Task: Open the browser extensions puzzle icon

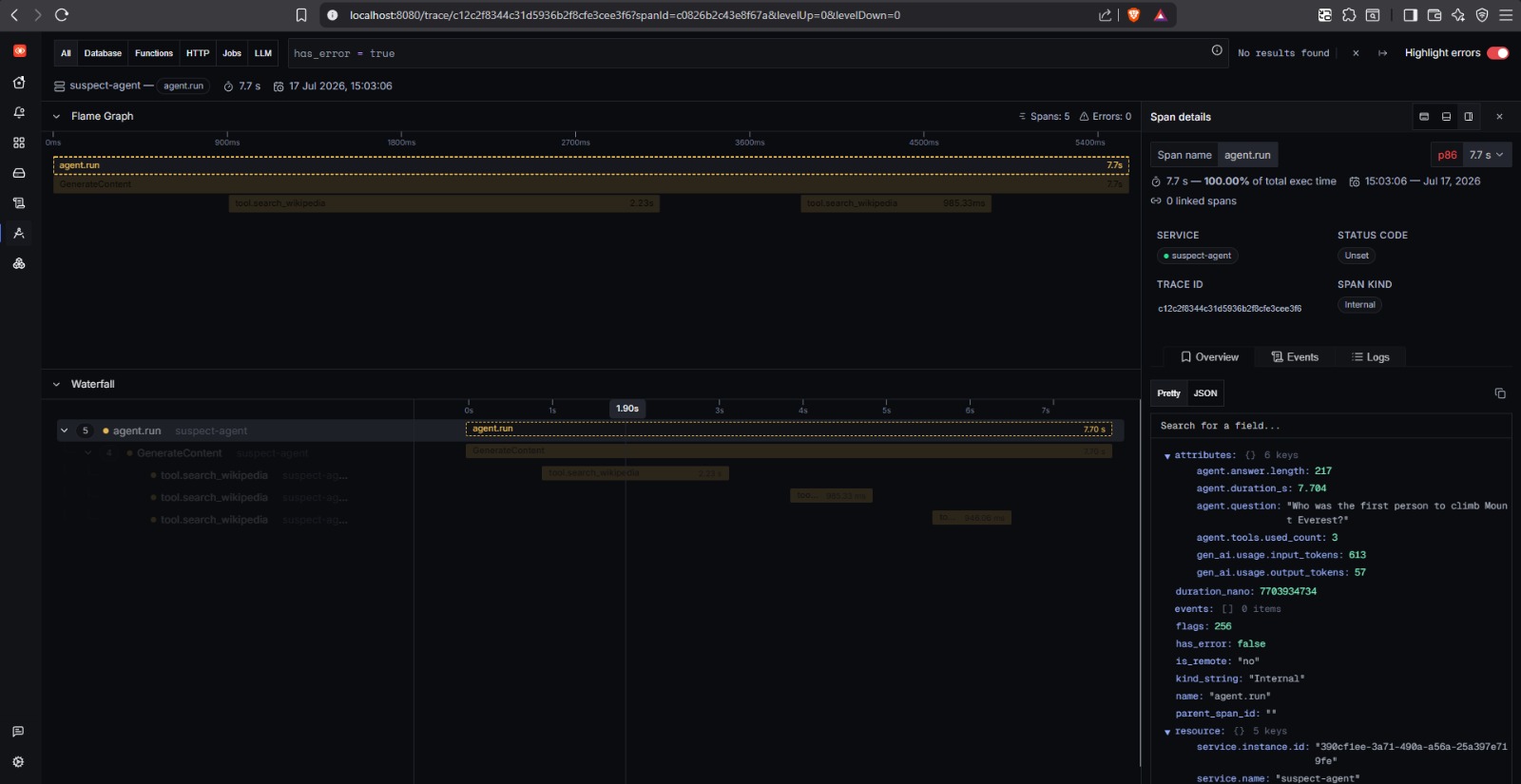Action: 1349,15
